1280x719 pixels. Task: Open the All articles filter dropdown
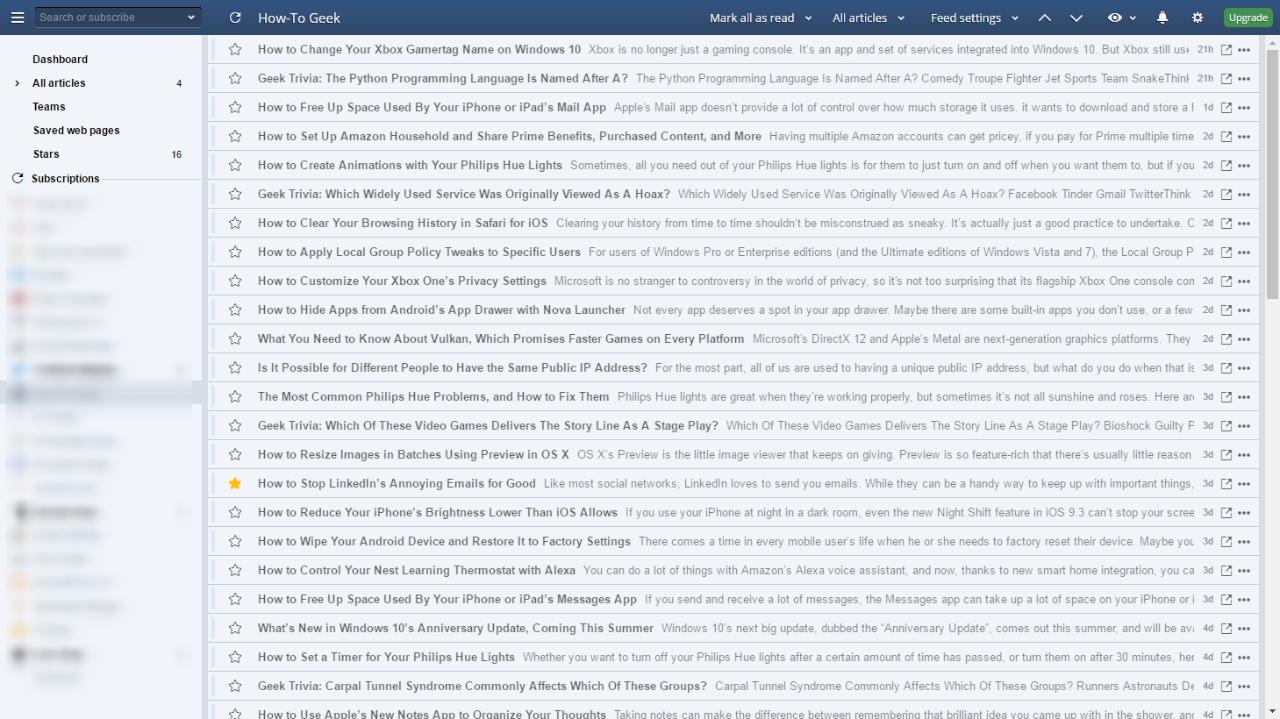868,18
